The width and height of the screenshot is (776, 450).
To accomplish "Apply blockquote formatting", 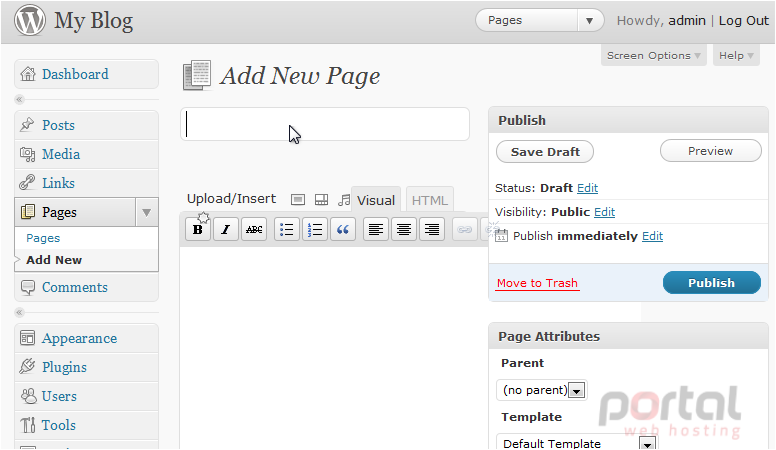I will pos(343,229).
